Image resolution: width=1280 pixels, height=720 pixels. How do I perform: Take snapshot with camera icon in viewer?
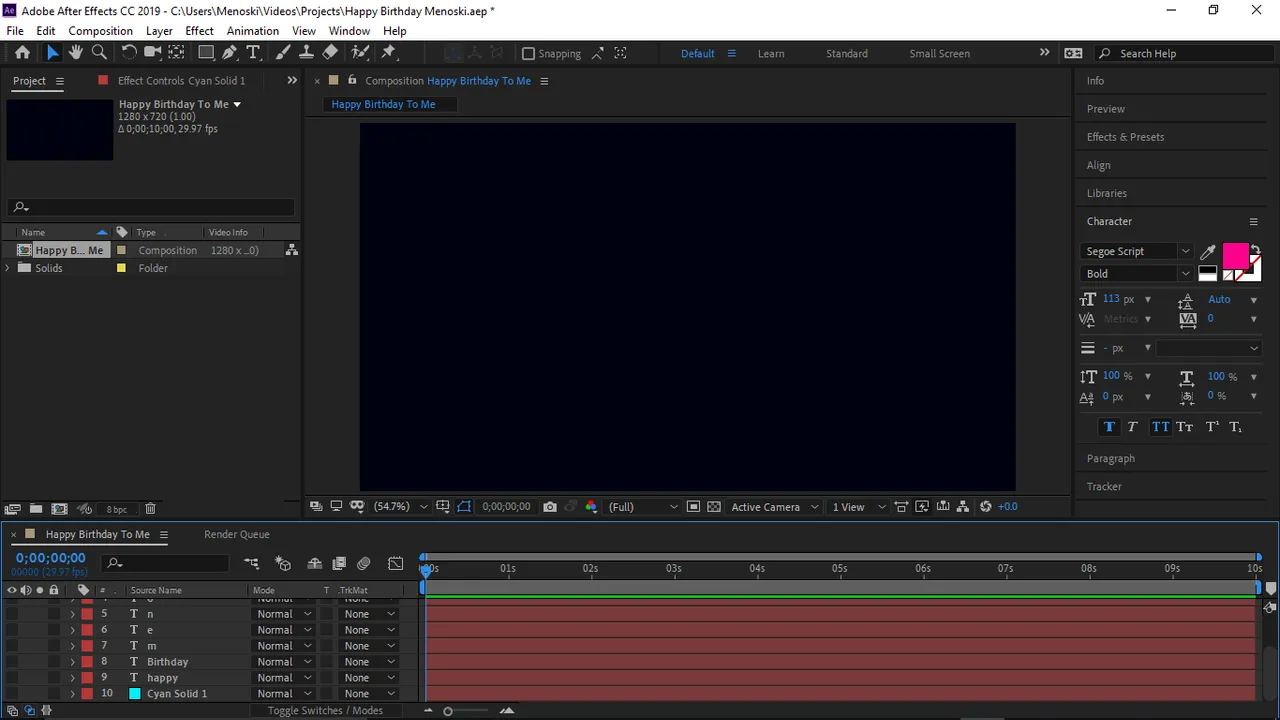pos(550,507)
